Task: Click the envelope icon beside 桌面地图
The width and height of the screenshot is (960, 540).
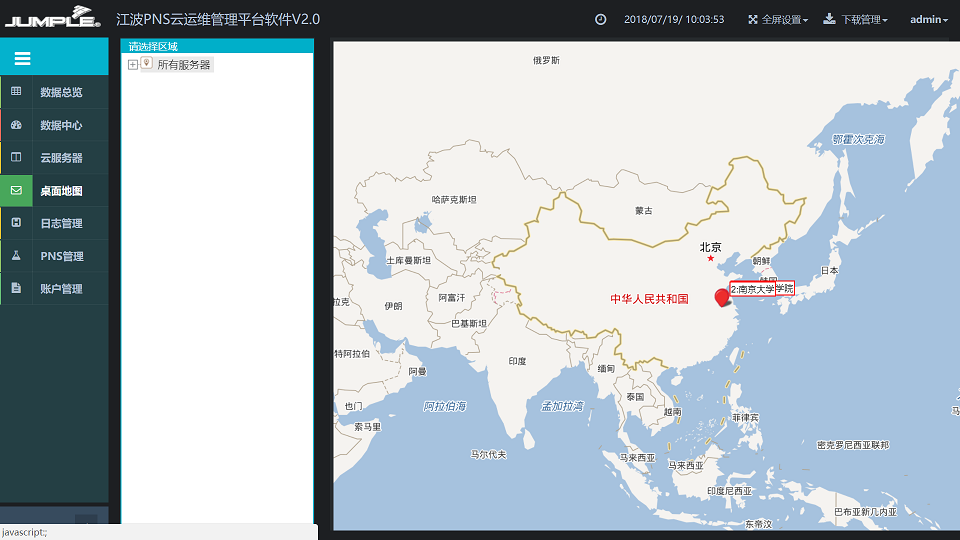Action: tap(16, 190)
